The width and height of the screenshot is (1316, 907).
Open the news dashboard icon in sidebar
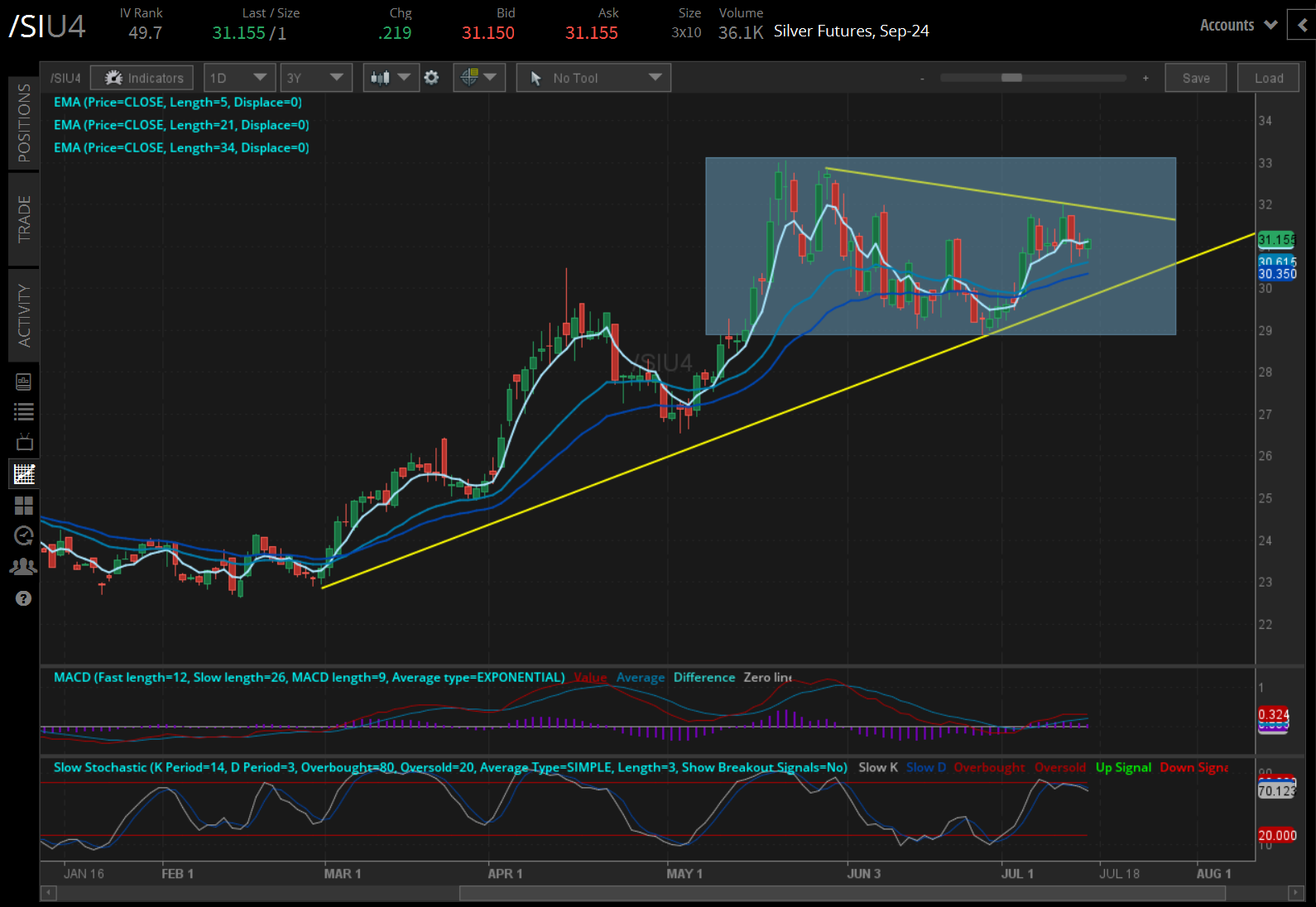coord(23,382)
